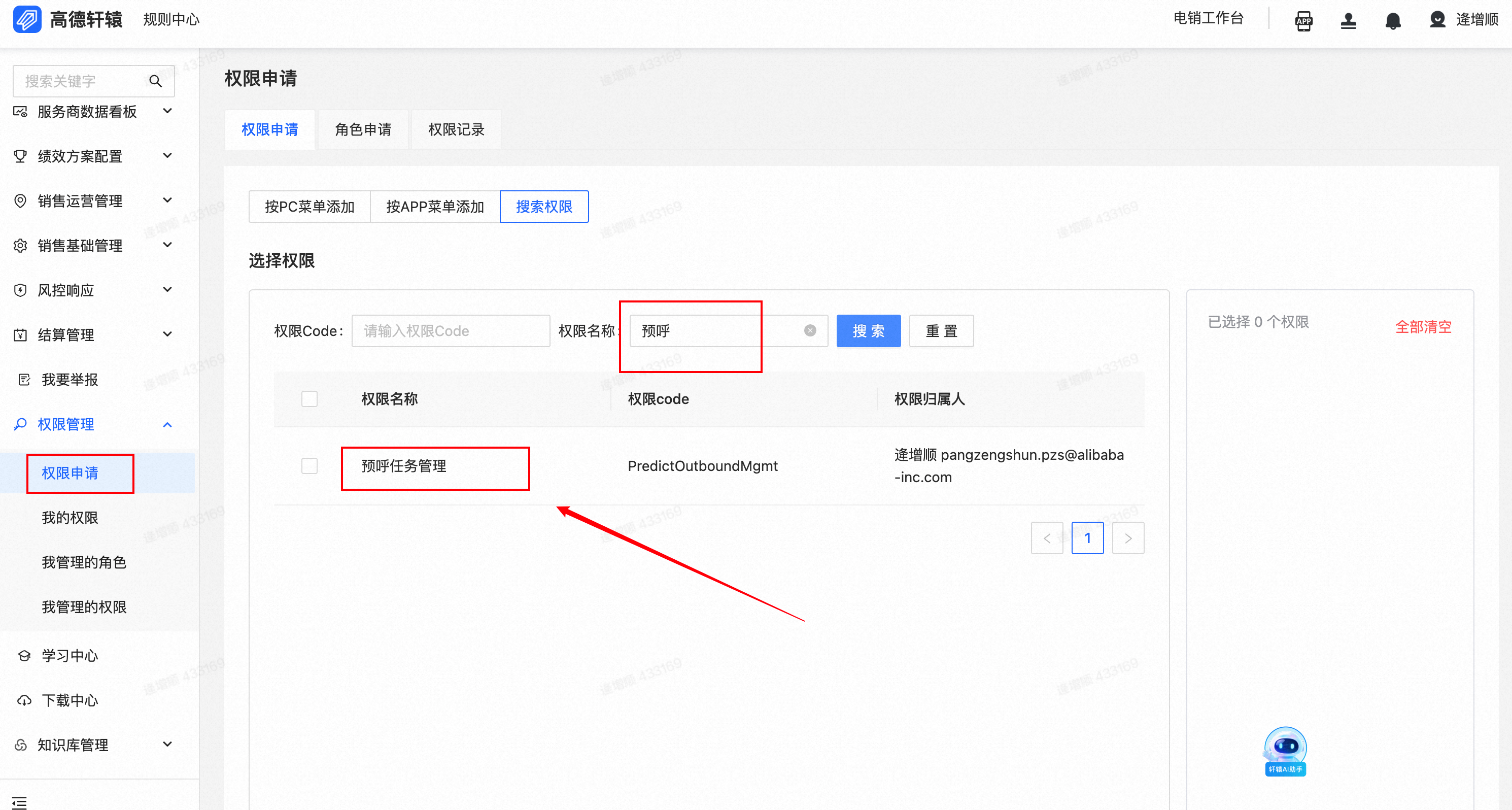
Task: Go to page 1 button
Action: pos(1088,537)
